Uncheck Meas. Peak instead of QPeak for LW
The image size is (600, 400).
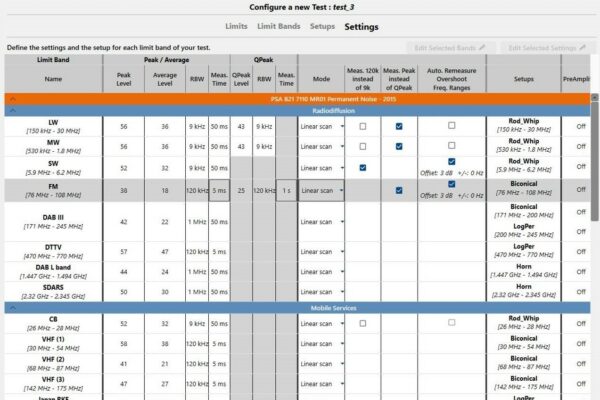pos(399,127)
